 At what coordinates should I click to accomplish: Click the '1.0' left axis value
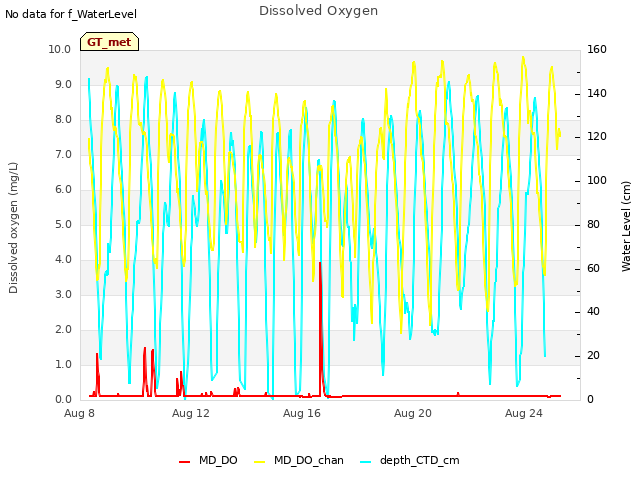coord(63,364)
